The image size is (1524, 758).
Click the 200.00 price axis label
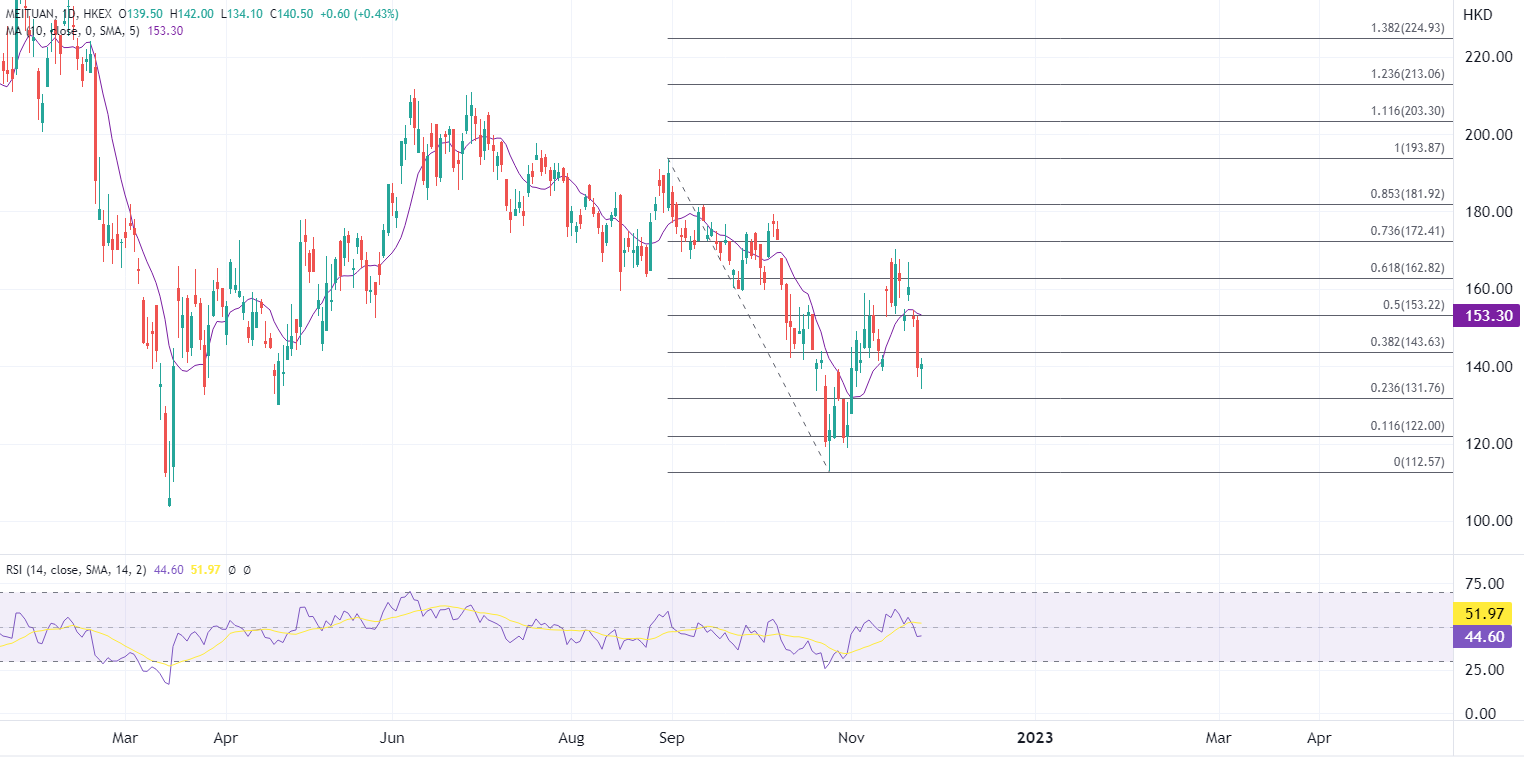tap(1488, 135)
